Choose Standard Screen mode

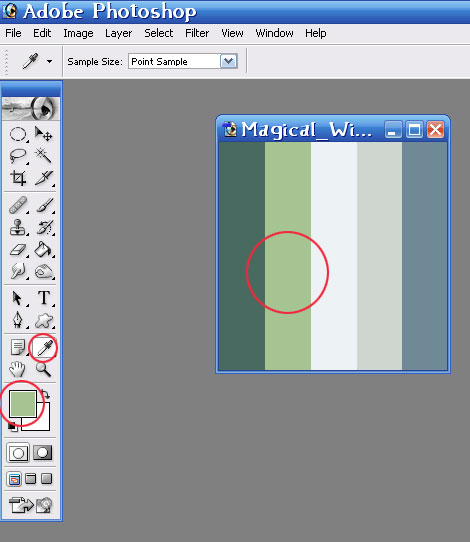(14, 479)
